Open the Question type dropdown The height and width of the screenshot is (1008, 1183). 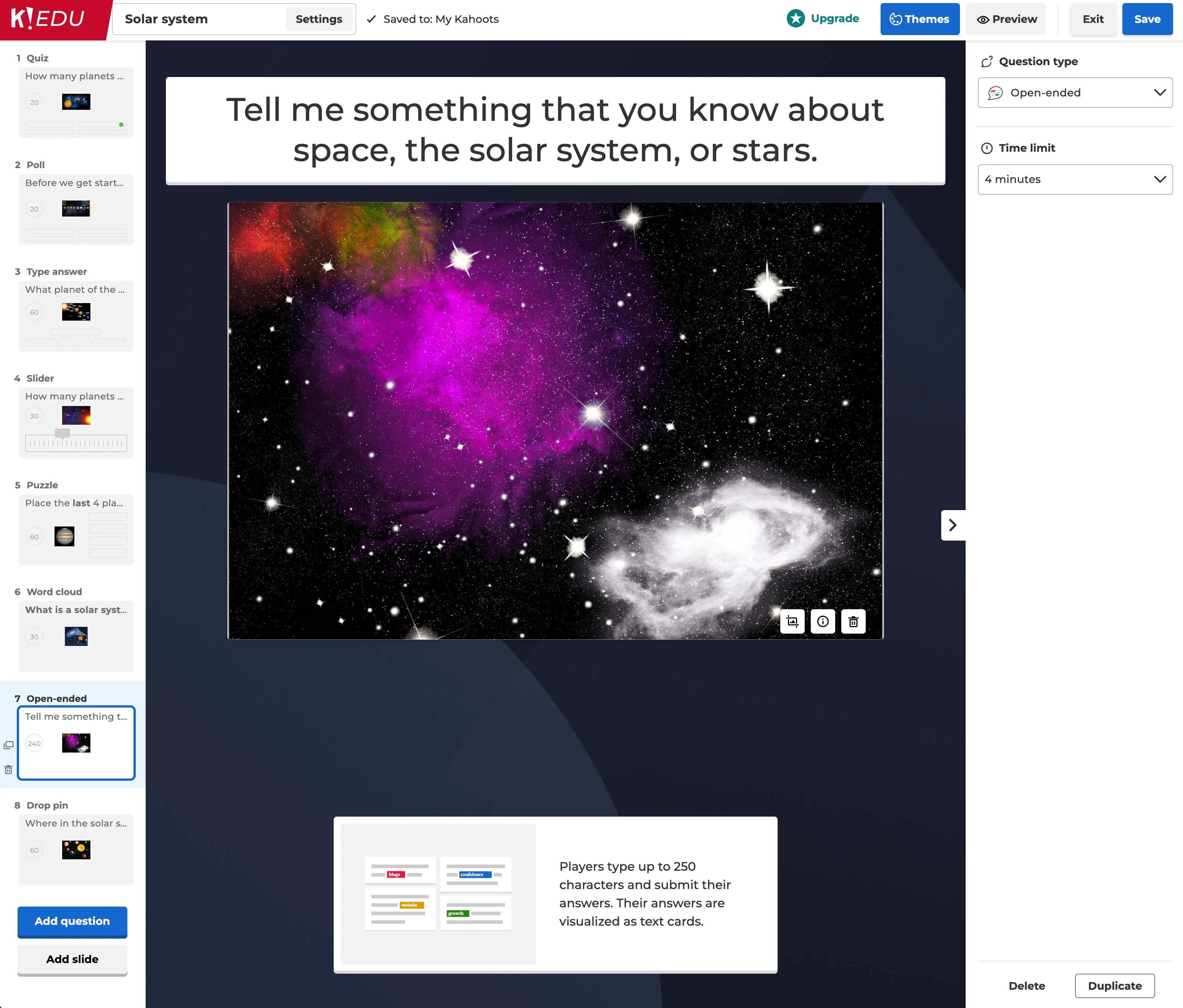pyautogui.click(x=1075, y=93)
